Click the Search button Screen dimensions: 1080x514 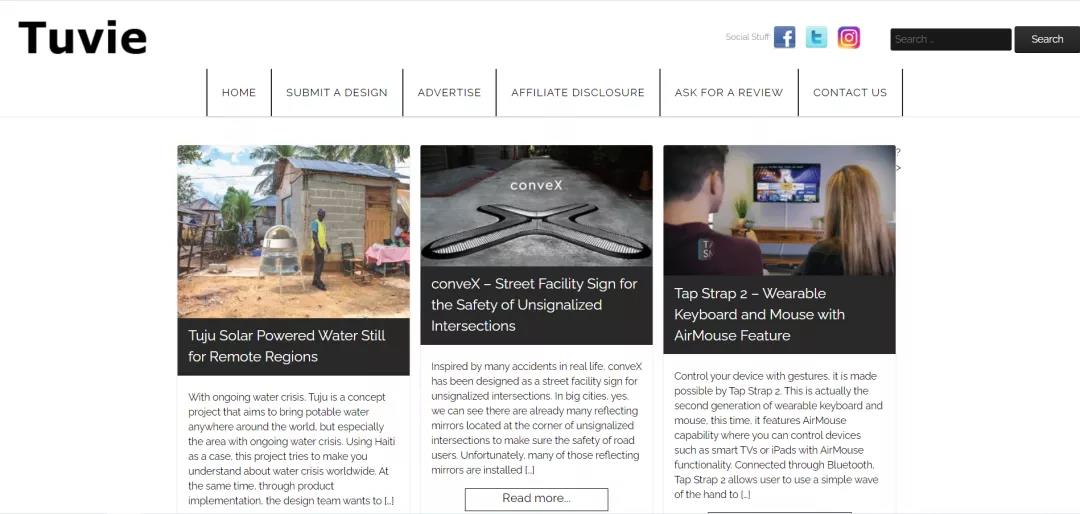[x=1047, y=39]
